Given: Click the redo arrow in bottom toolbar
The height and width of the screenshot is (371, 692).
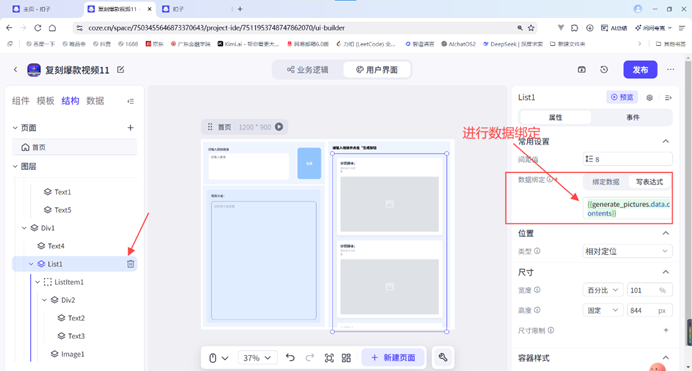Looking at the screenshot, I should (310, 357).
